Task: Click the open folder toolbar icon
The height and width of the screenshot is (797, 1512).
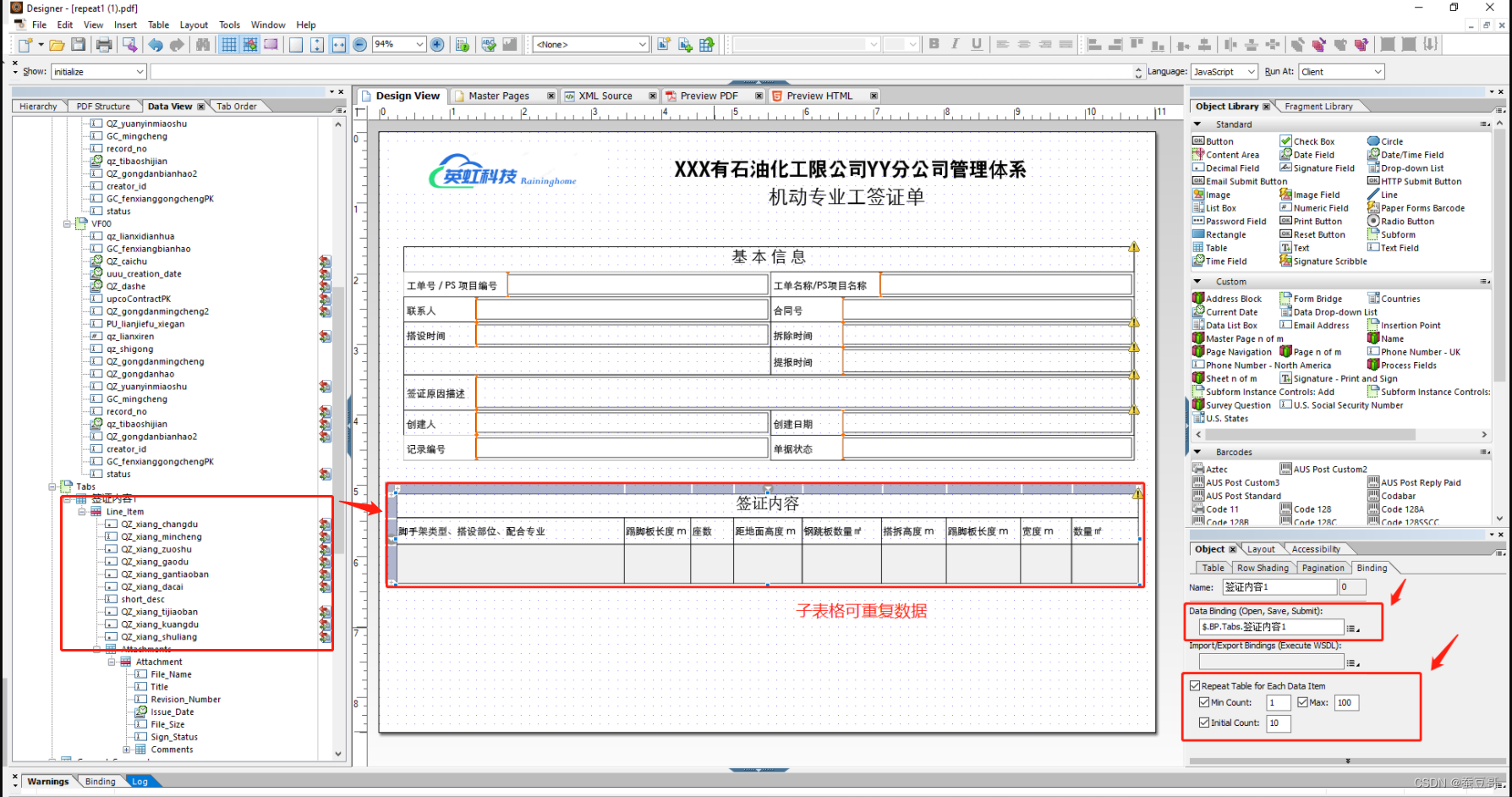Action: coord(57,45)
